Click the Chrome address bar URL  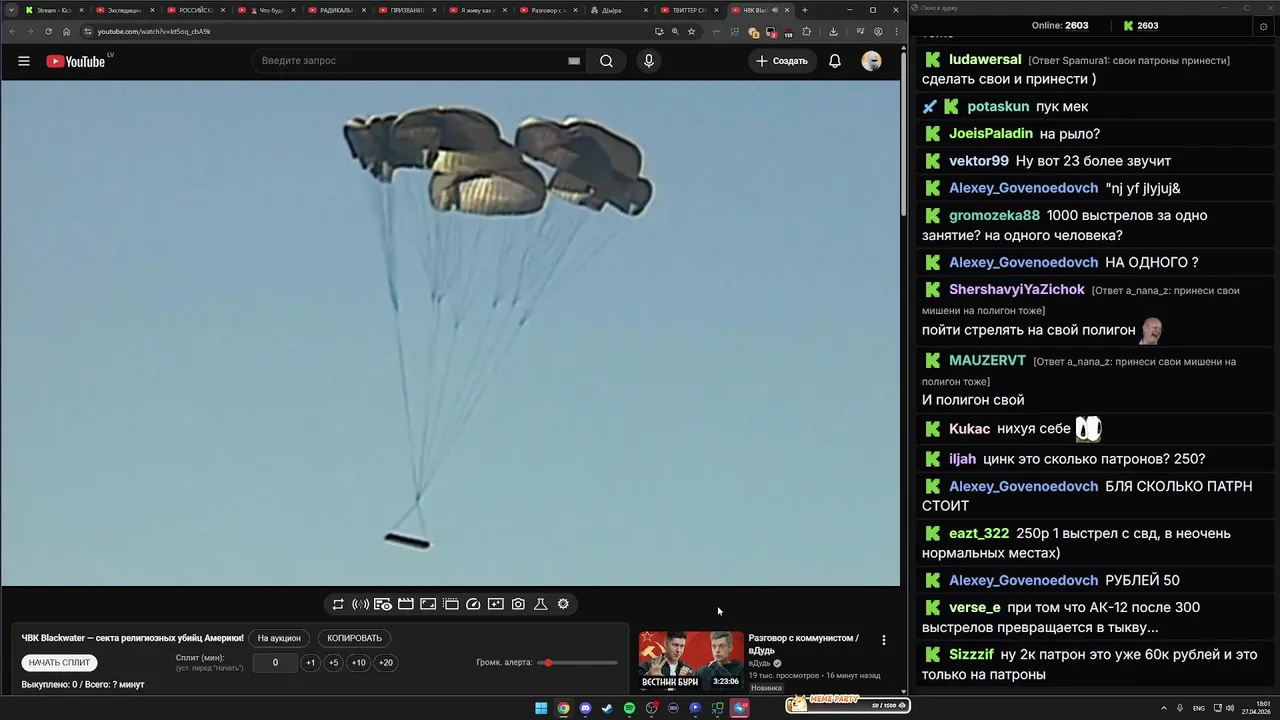click(x=154, y=31)
